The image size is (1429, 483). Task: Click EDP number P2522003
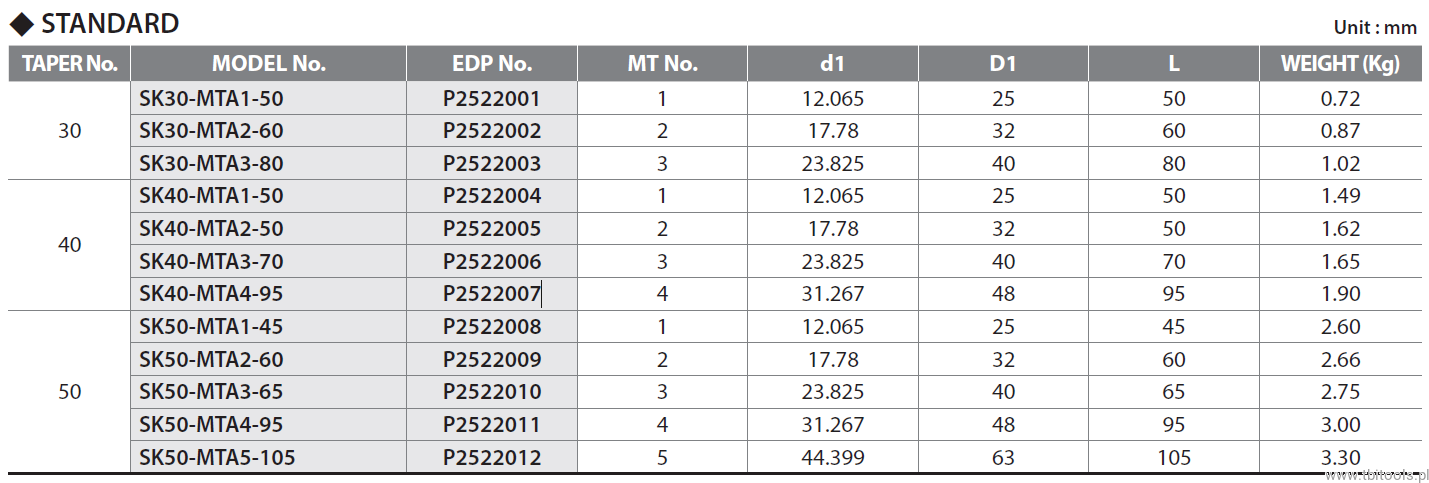[491, 163]
